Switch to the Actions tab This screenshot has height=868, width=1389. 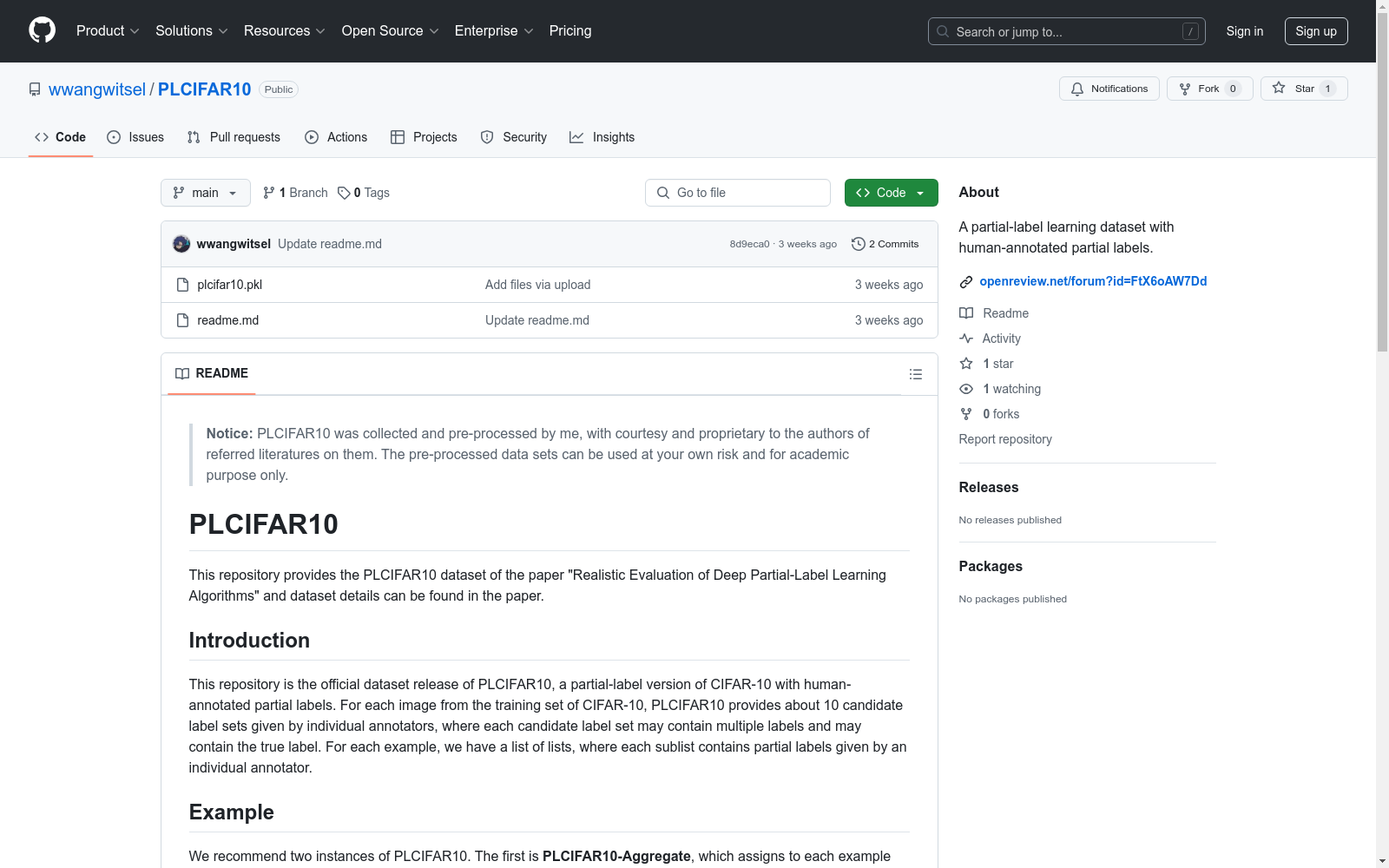336,137
